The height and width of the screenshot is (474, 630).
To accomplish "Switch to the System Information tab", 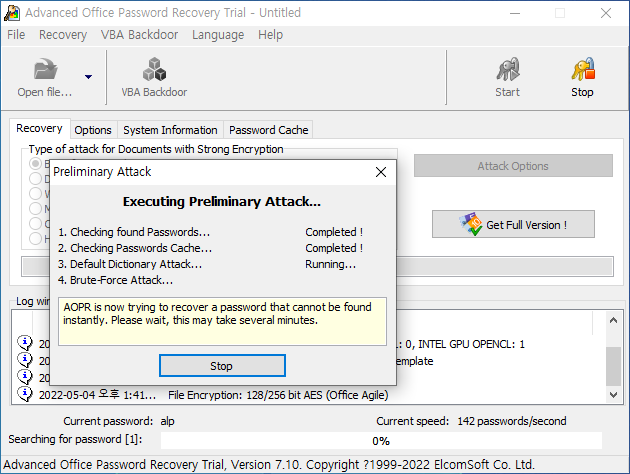I will (x=170, y=130).
